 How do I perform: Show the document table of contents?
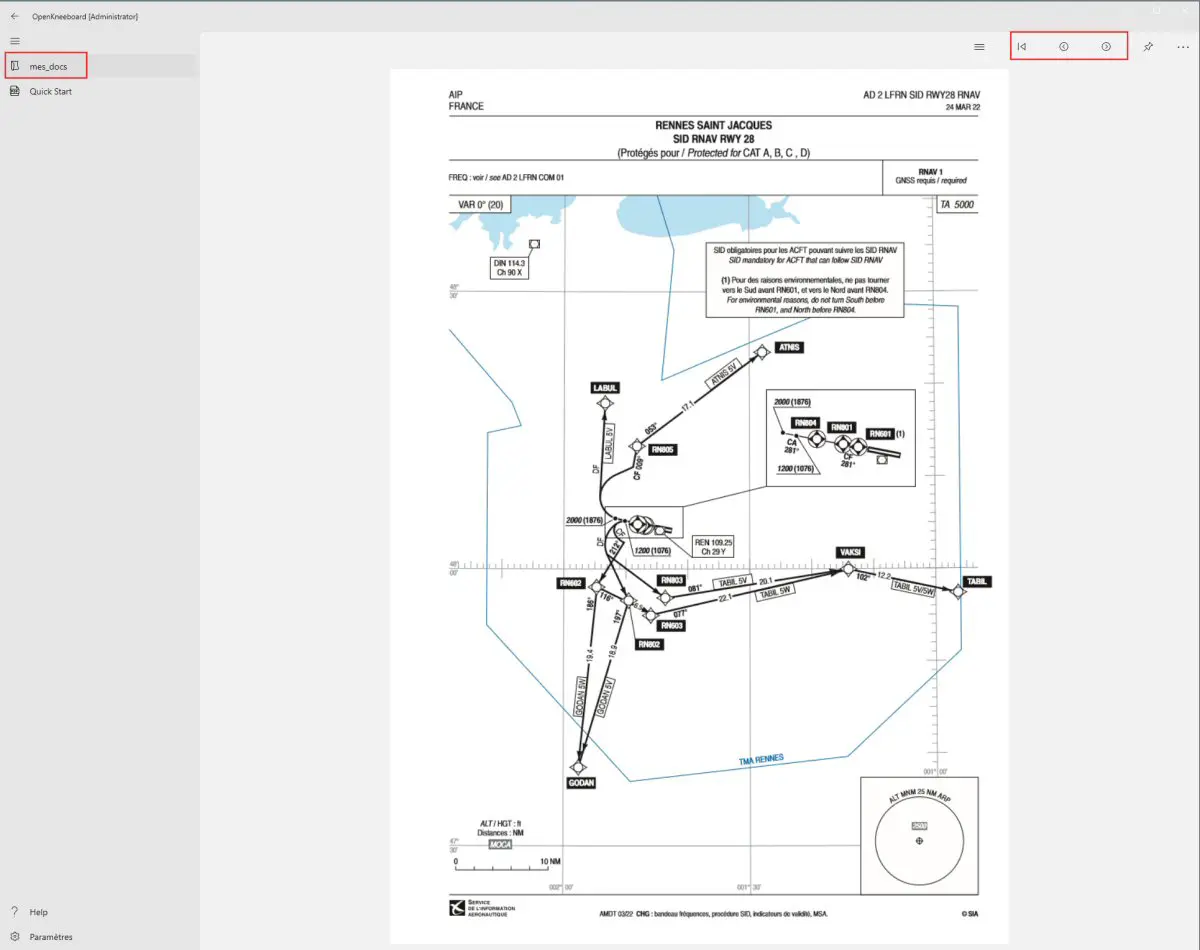pyautogui.click(x=979, y=47)
